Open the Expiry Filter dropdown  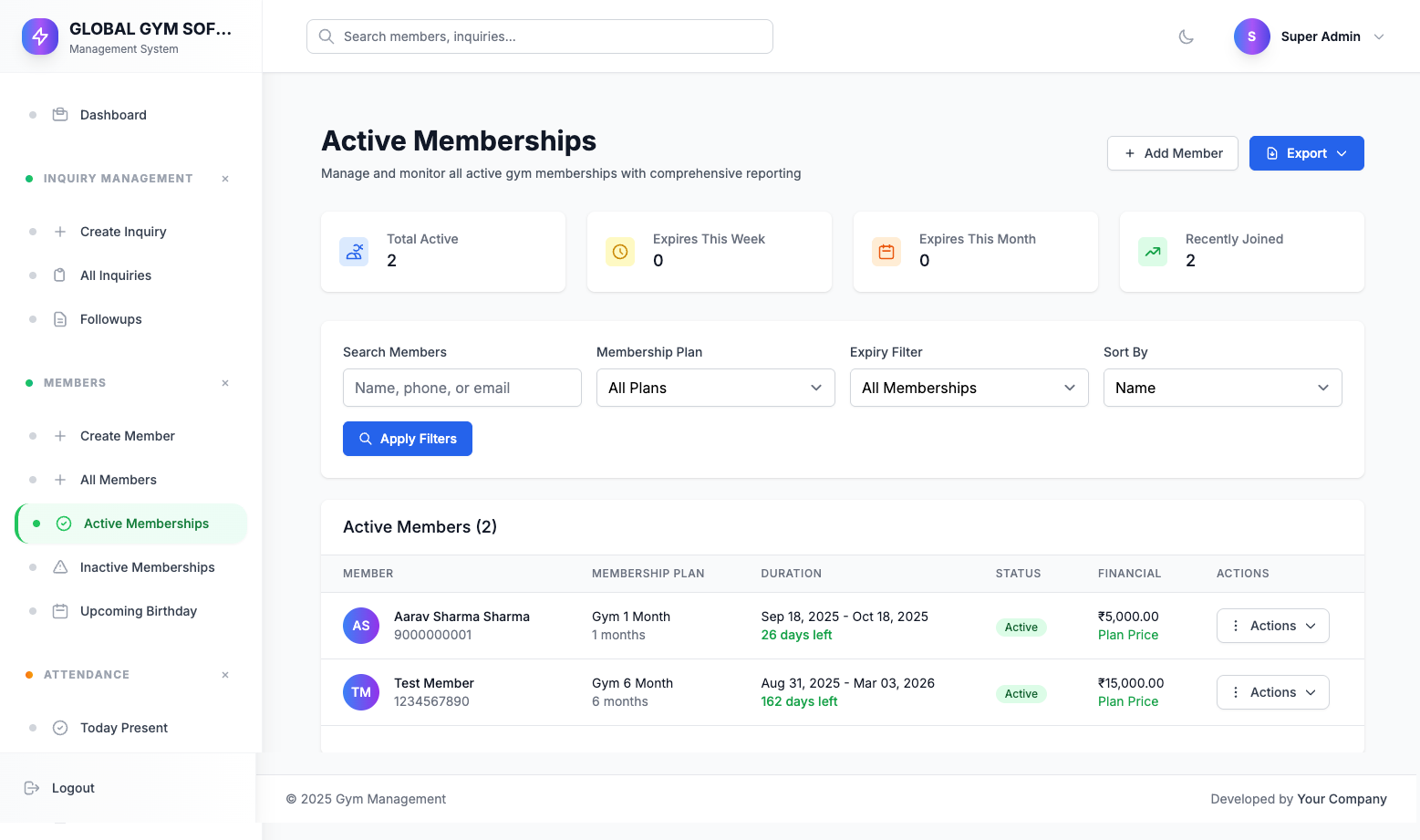click(969, 388)
